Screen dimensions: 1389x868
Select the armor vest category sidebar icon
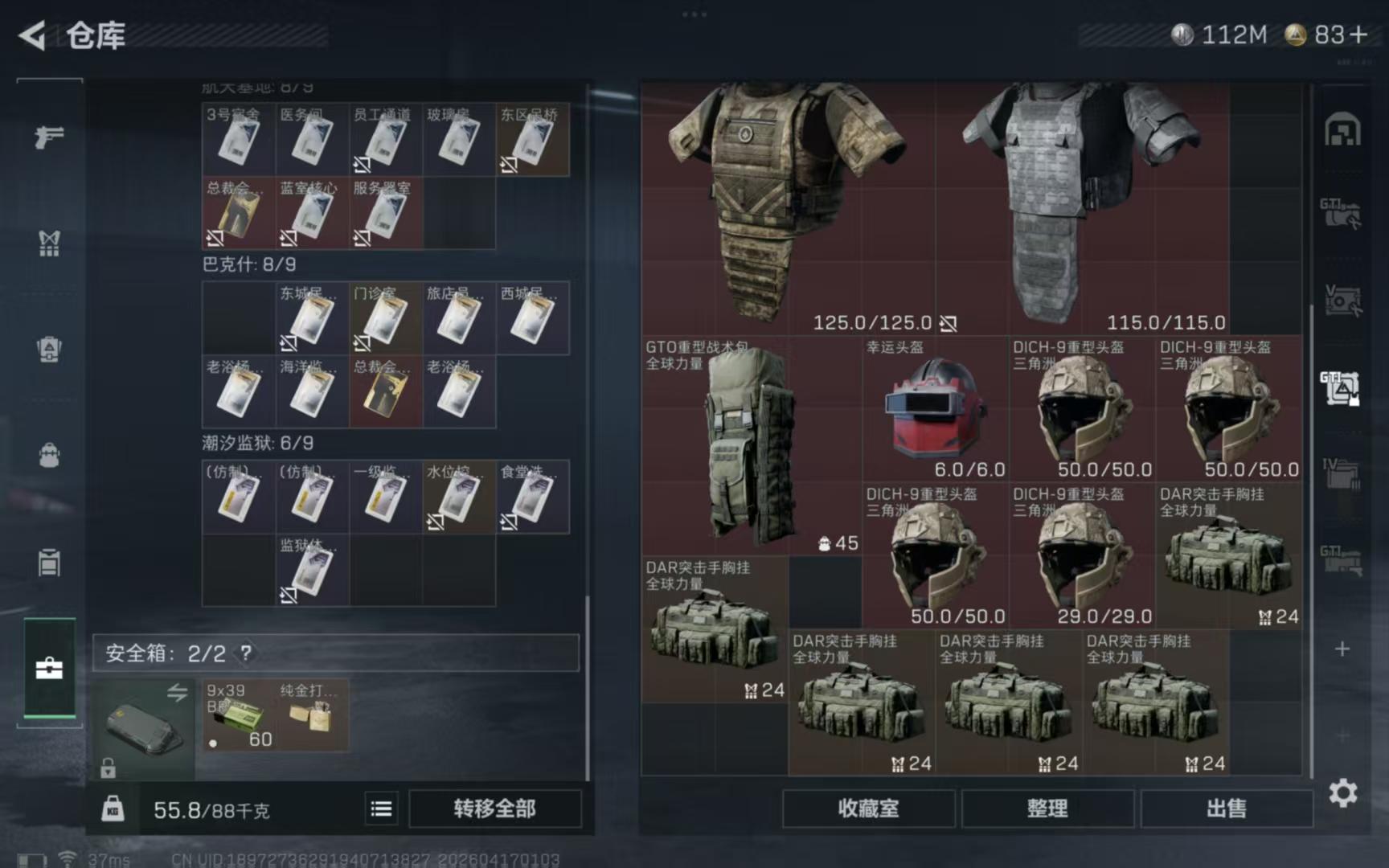tap(49, 243)
